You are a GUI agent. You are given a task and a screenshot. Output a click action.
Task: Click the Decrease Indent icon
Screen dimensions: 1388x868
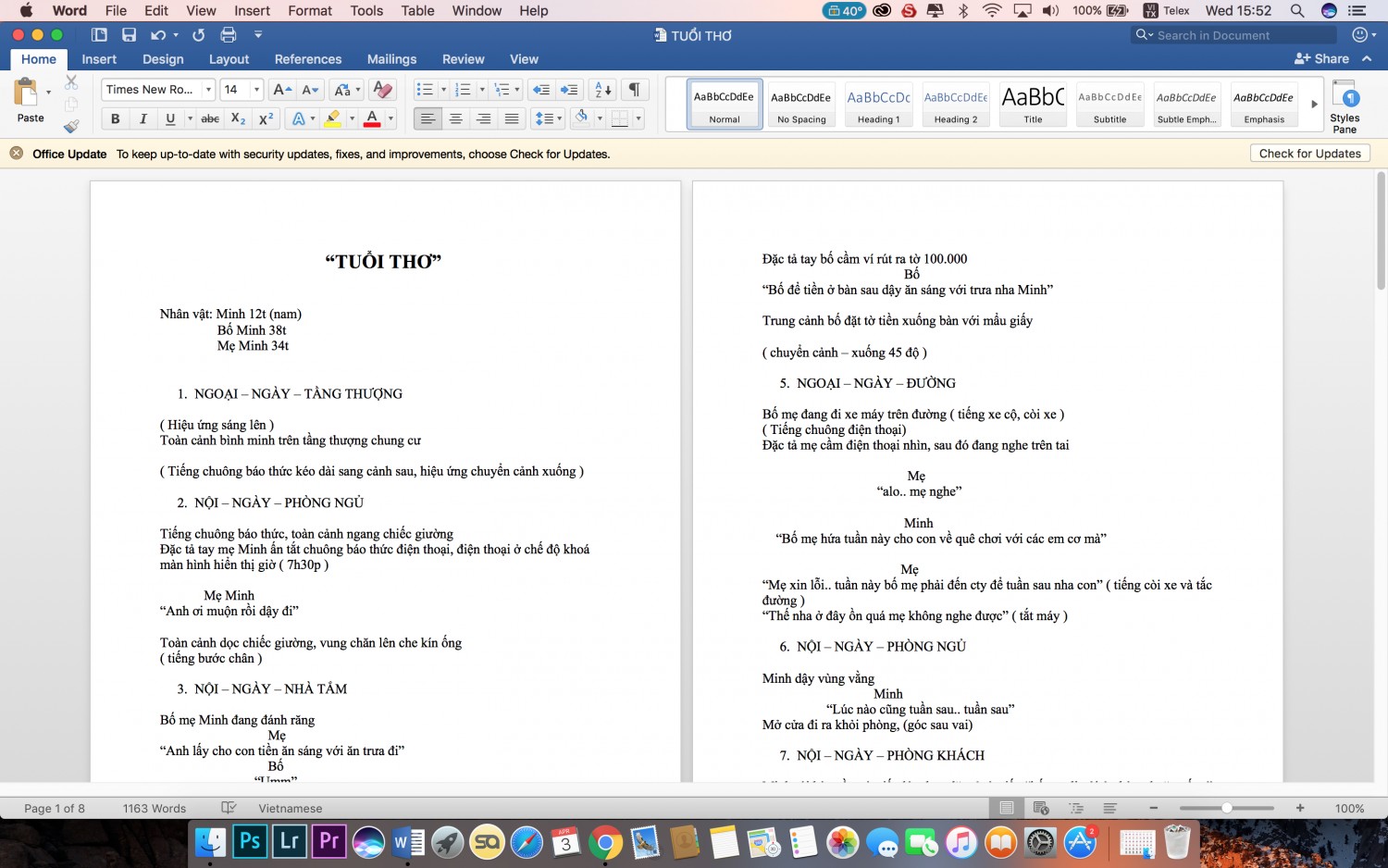click(x=541, y=90)
